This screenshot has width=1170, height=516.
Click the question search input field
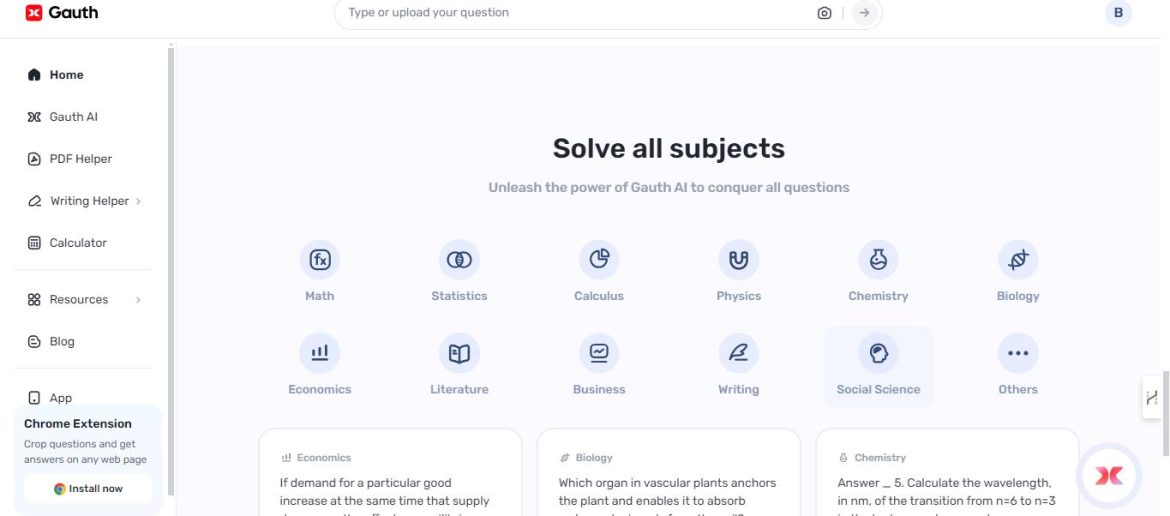(x=570, y=13)
